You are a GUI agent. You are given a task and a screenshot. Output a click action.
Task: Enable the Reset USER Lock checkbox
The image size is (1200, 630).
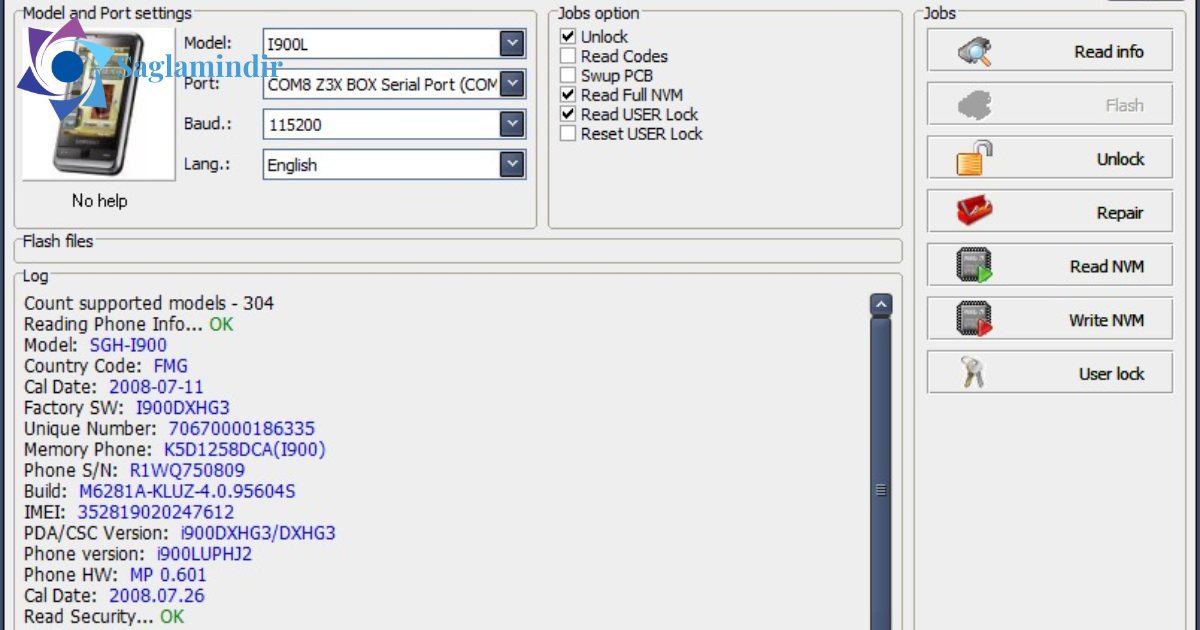pyautogui.click(x=568, y=133)
